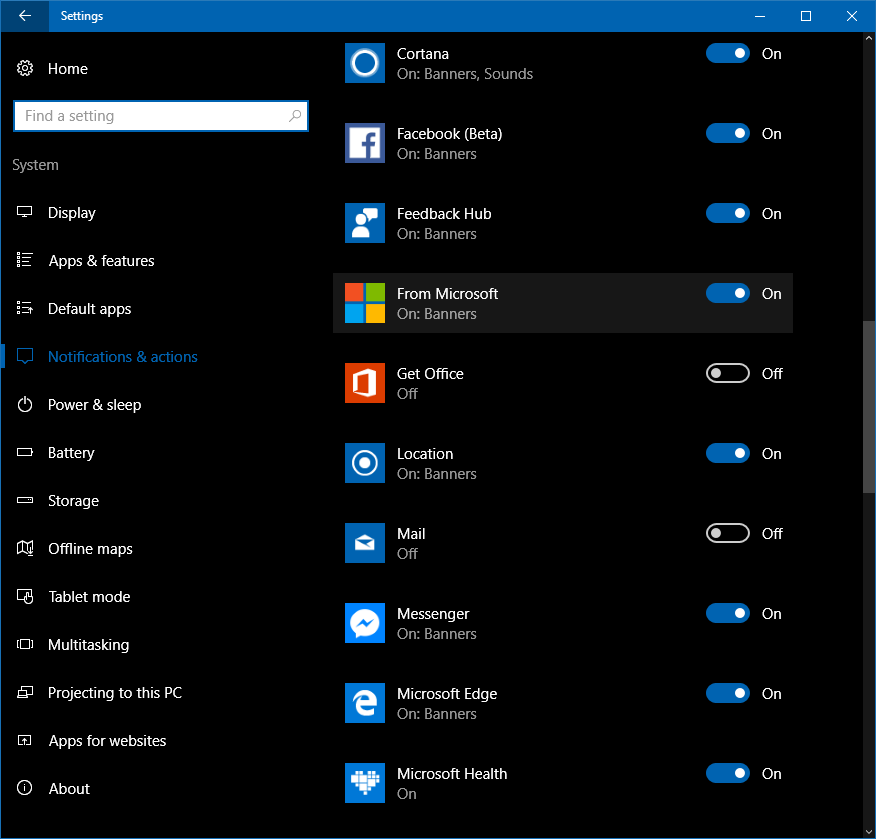Click the Cortana app icon
The height and width of the screenshot is (839, 876).
tap(365, 63)
